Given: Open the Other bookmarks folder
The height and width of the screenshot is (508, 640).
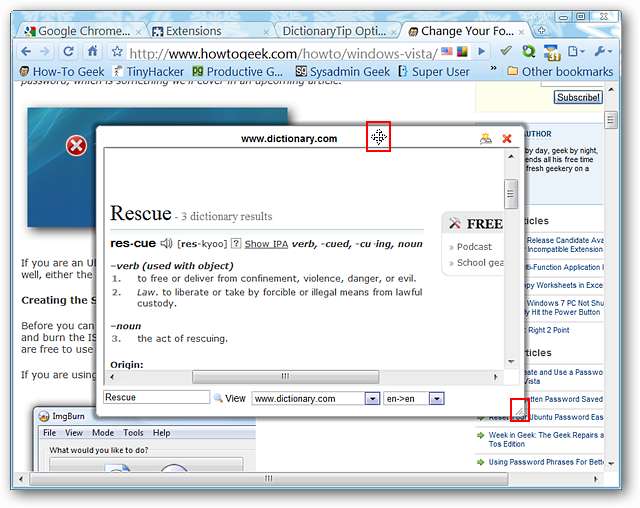Looking at the screenshot, I should (x=560, y=72).
